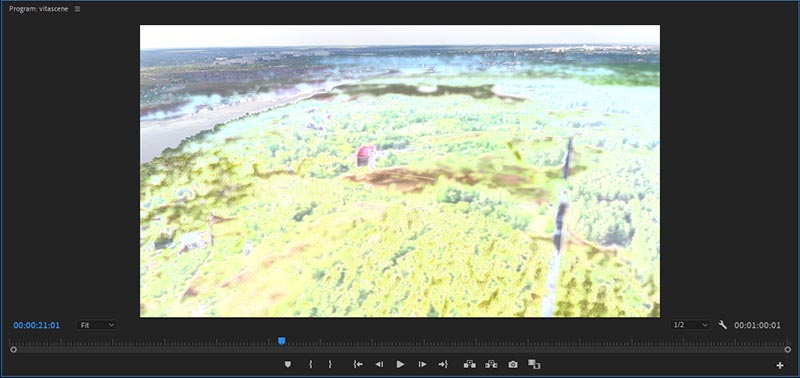The image size is (800, 378).
Task: Click the Program: vitascene panel tab
Action: (38, 9)
